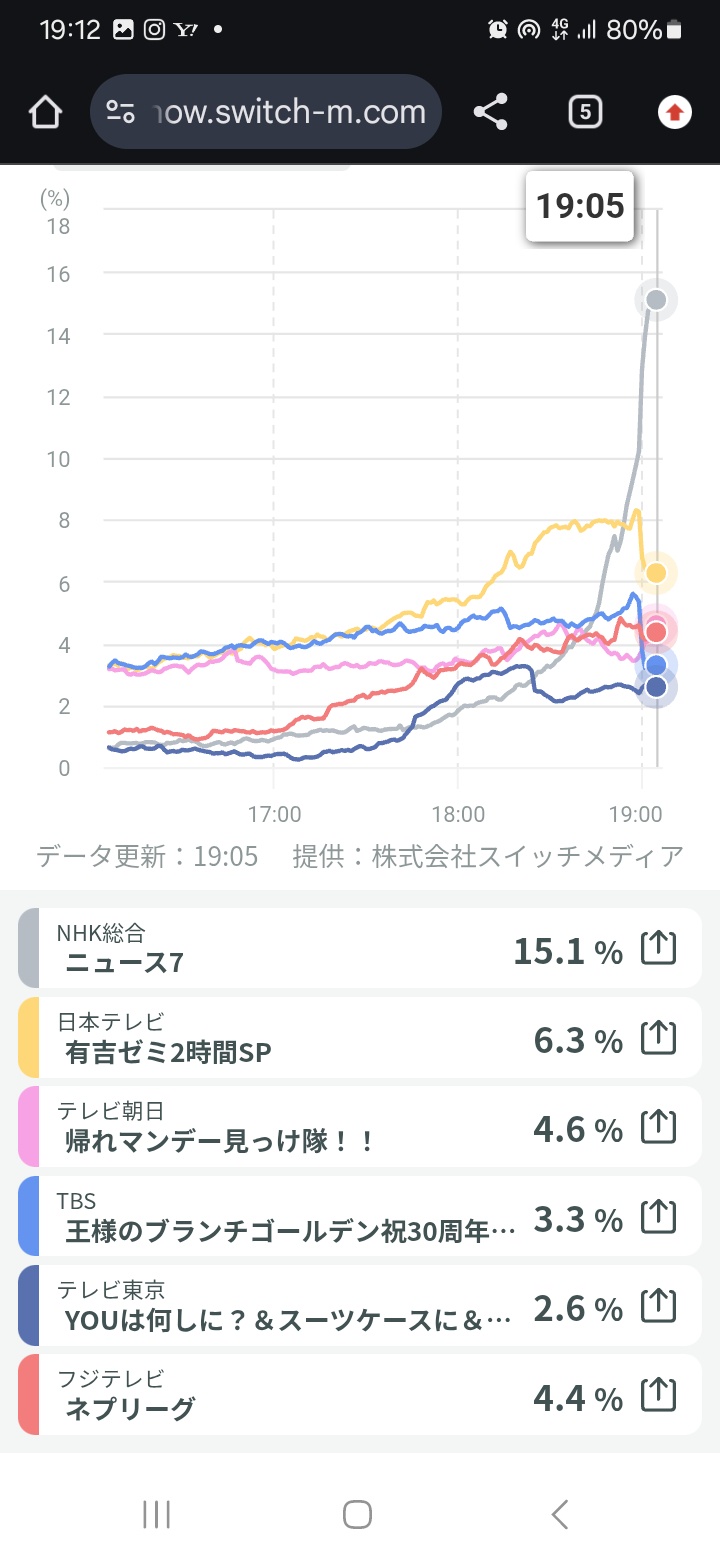Tap the yellow 日本テレビ color bar

coord(29,1038)
